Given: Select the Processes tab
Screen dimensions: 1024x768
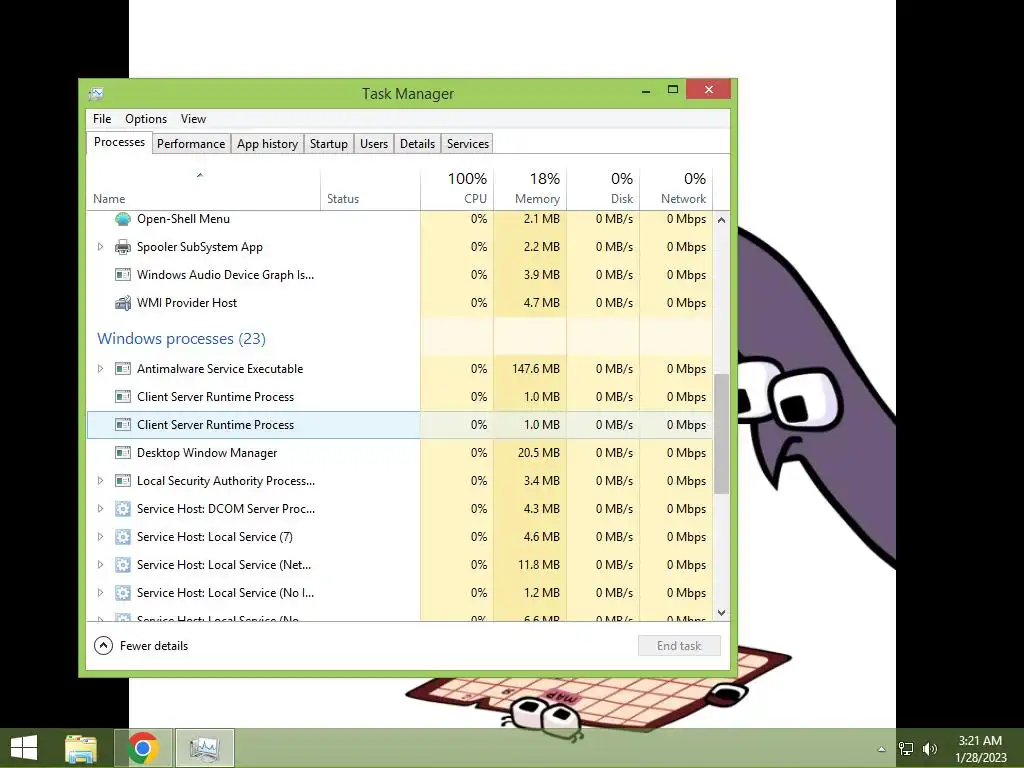Looking at the screenshot, I should (x=120, y=142).
